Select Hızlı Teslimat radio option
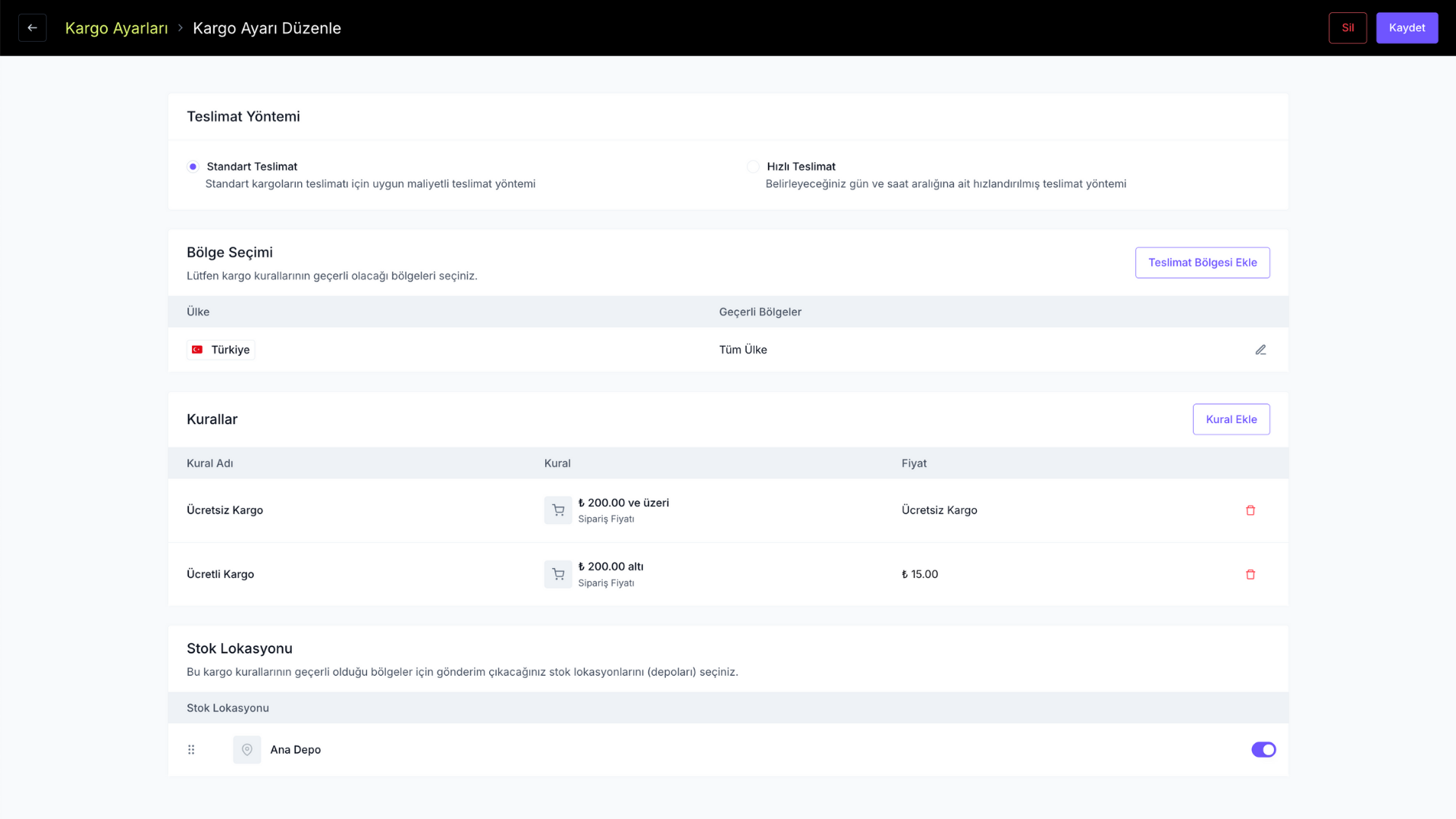The width and height of the screenshot is (1456, 819). 753,167
